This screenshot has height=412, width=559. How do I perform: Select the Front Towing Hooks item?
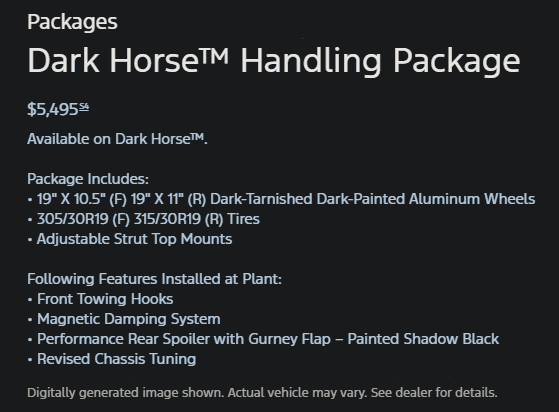click(x=105, y=299)
